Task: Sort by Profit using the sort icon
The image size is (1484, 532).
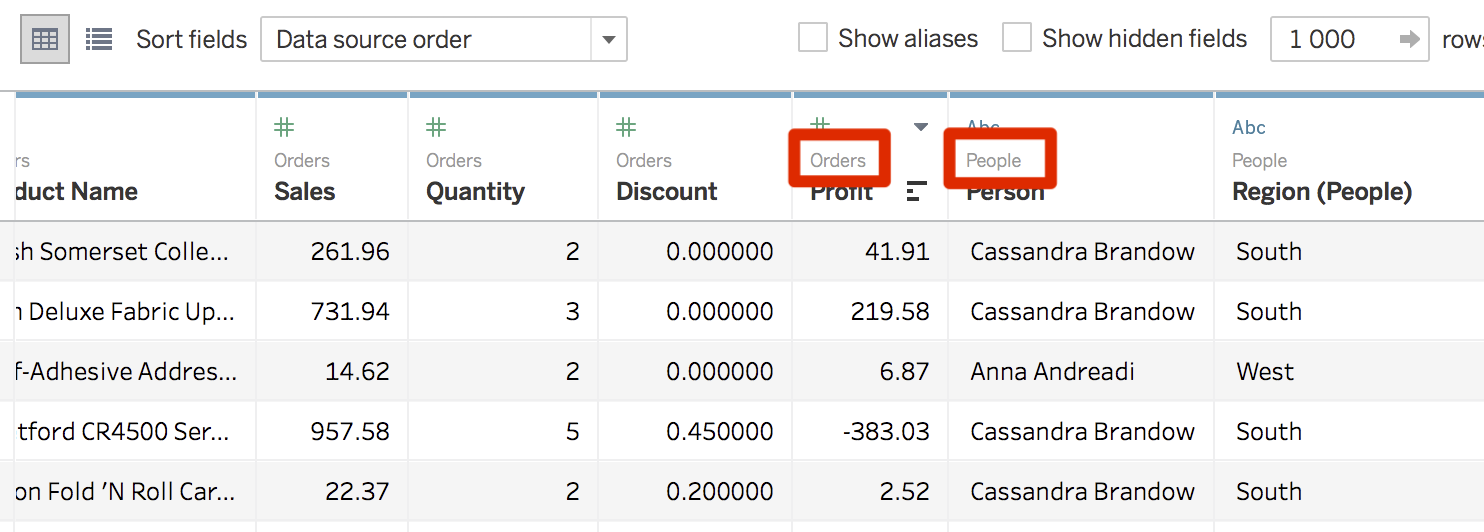Action: [x=916, y=191]
